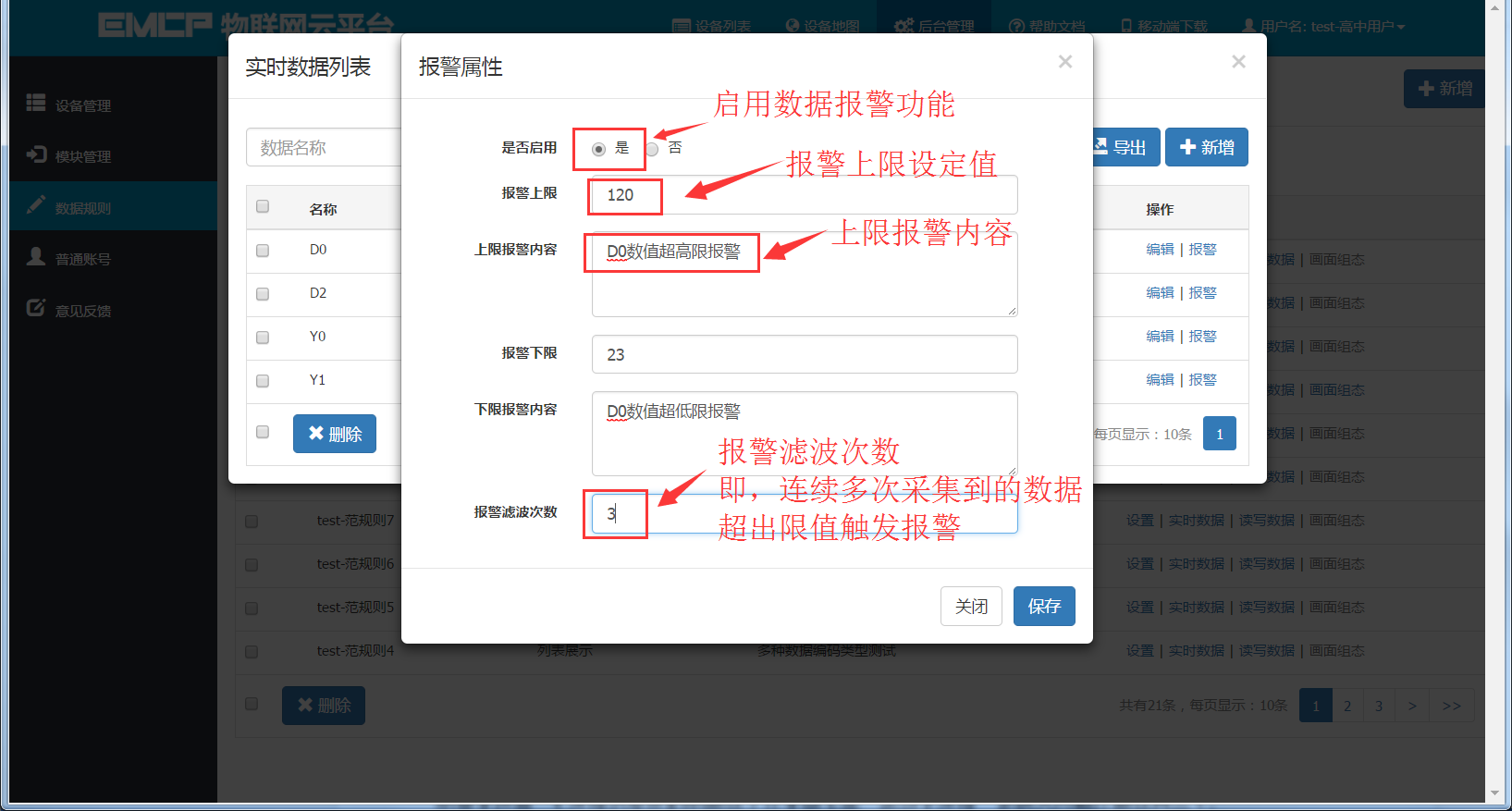The height and width of the screenshot is (811, 1512).
Task: Close the 实时数据列表 panel with the X icon
Action: pos(1238,62)
